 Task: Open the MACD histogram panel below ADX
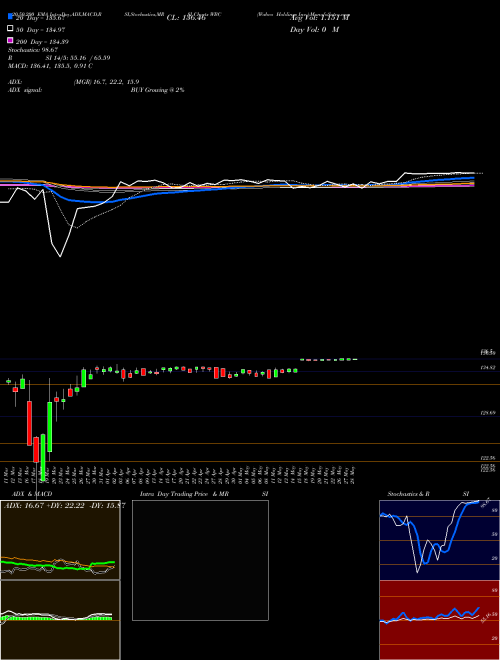click(x=60, y=620)
